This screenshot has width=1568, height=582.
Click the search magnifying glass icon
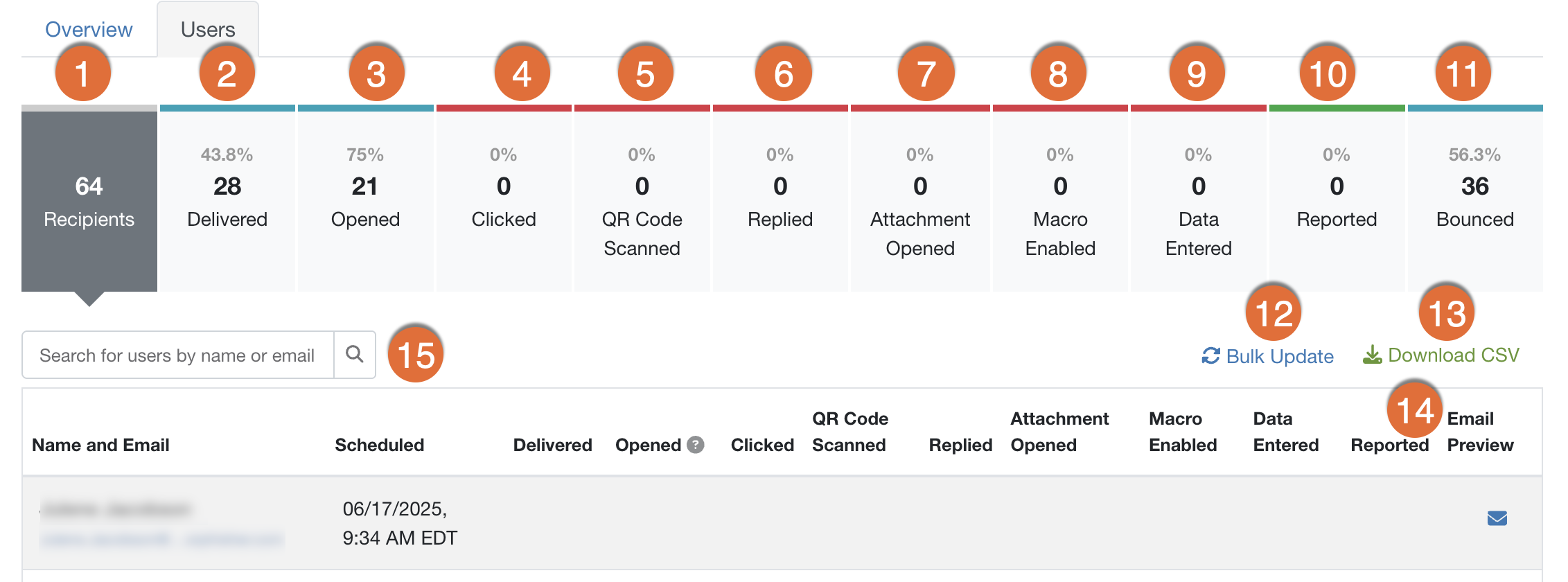[x=355, y=355]
